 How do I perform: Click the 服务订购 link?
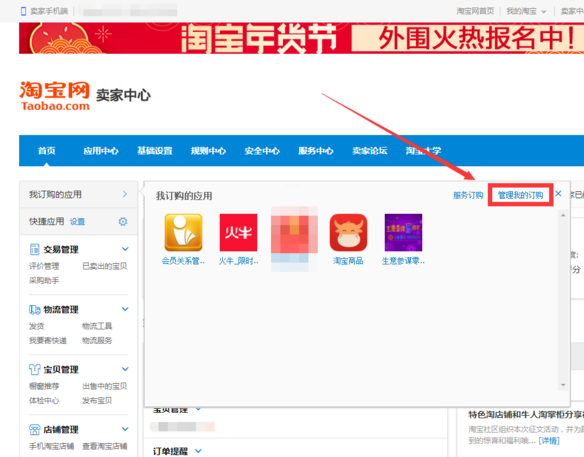tap(468, 195)
